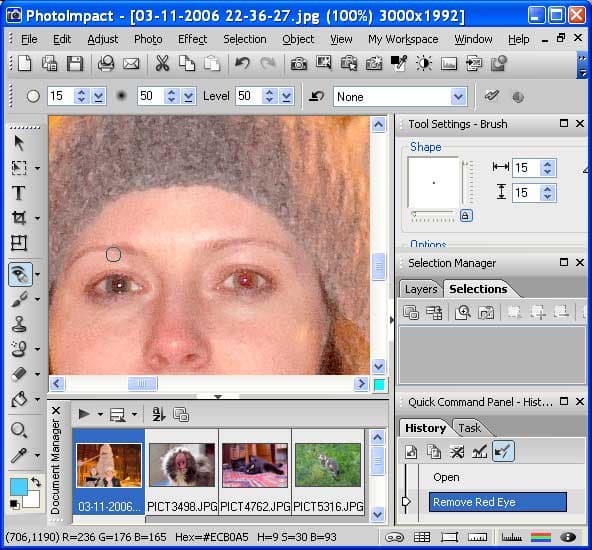Open the My Workspace menu
Screen dimensions: 592x550
coord(403,39)
